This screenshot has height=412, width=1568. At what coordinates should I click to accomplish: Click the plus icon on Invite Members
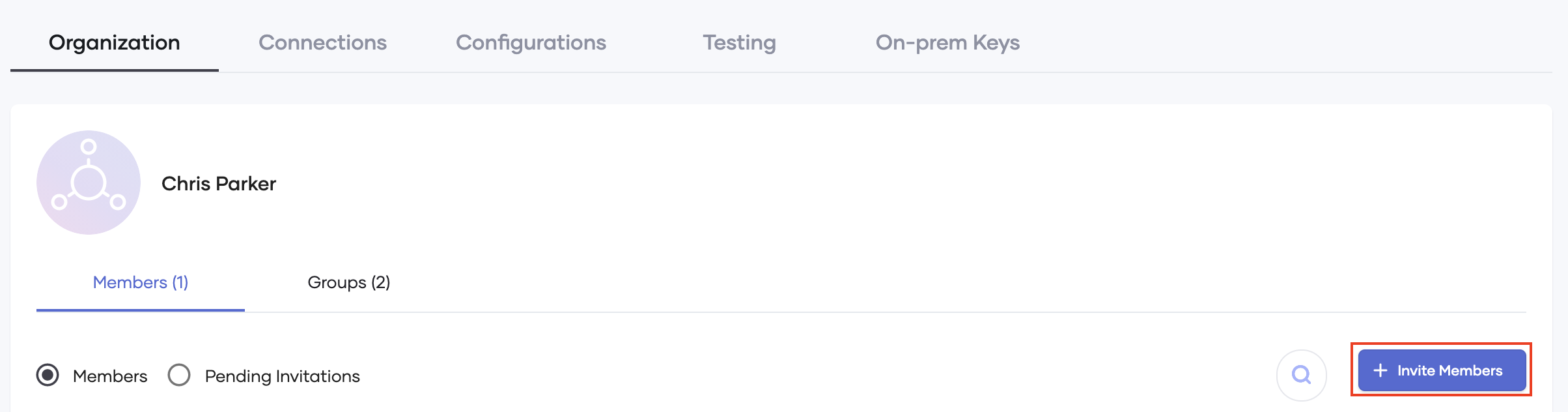1380,370
